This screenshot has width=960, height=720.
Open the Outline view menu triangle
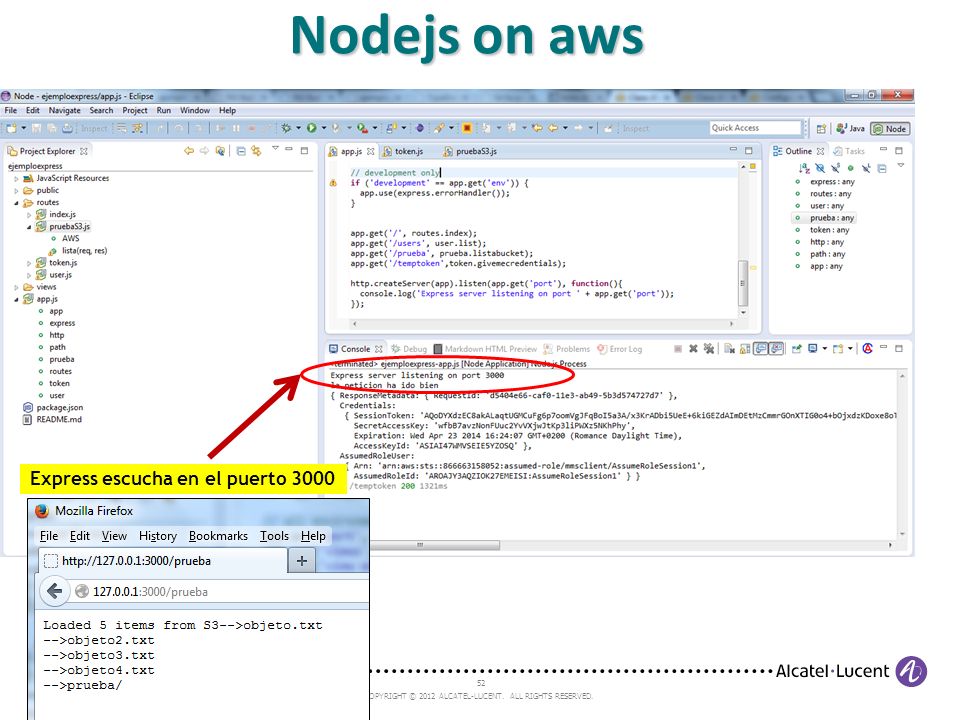[901, 165]
